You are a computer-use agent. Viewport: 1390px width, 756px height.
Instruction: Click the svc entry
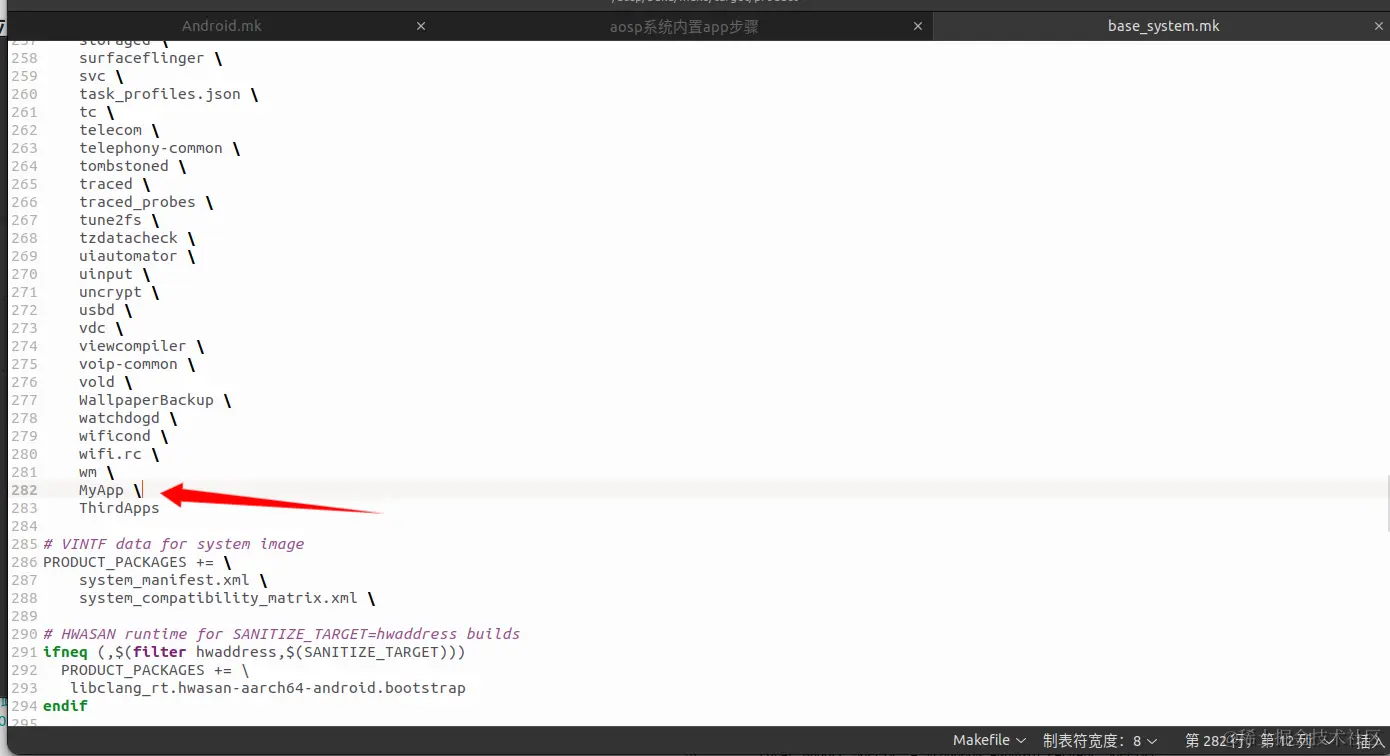tap(92, 76)
